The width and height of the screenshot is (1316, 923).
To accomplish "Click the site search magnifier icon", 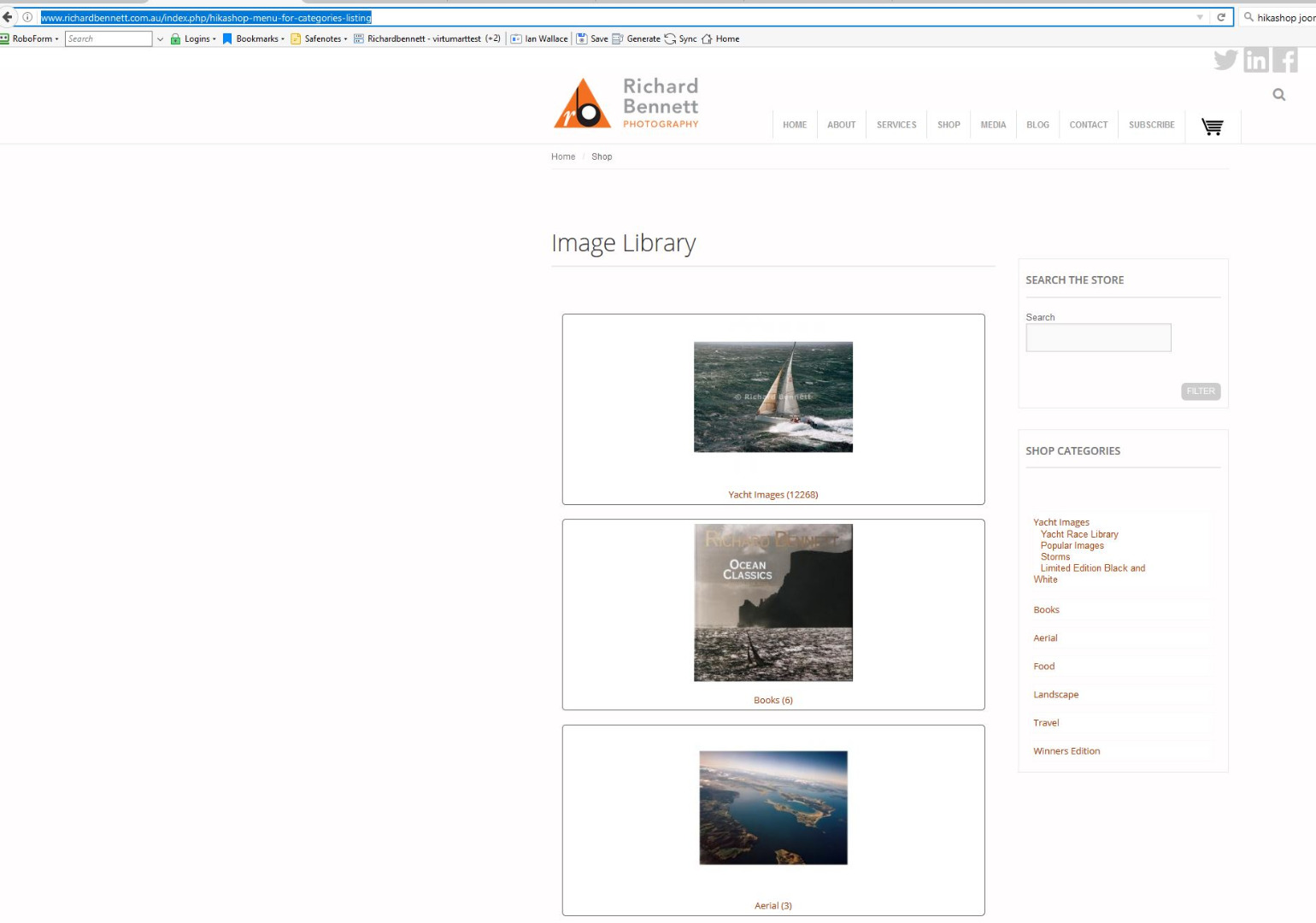I will tap(1279, 95).
